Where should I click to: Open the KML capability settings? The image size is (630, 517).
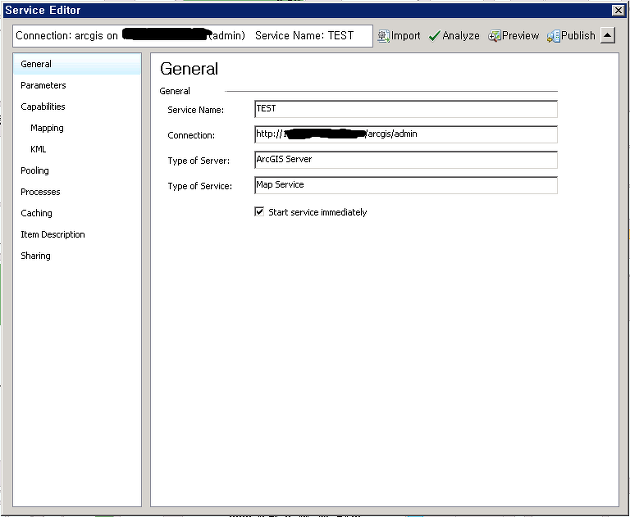38,149
